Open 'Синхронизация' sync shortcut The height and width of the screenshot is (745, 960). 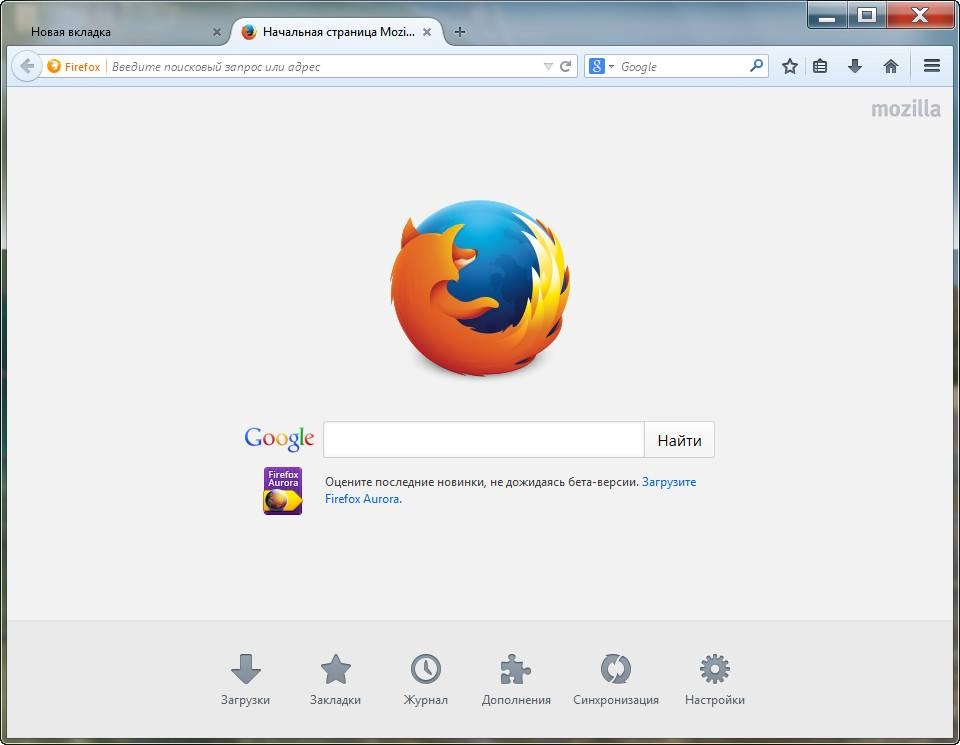pyautogui.click(x=616, y=679)
